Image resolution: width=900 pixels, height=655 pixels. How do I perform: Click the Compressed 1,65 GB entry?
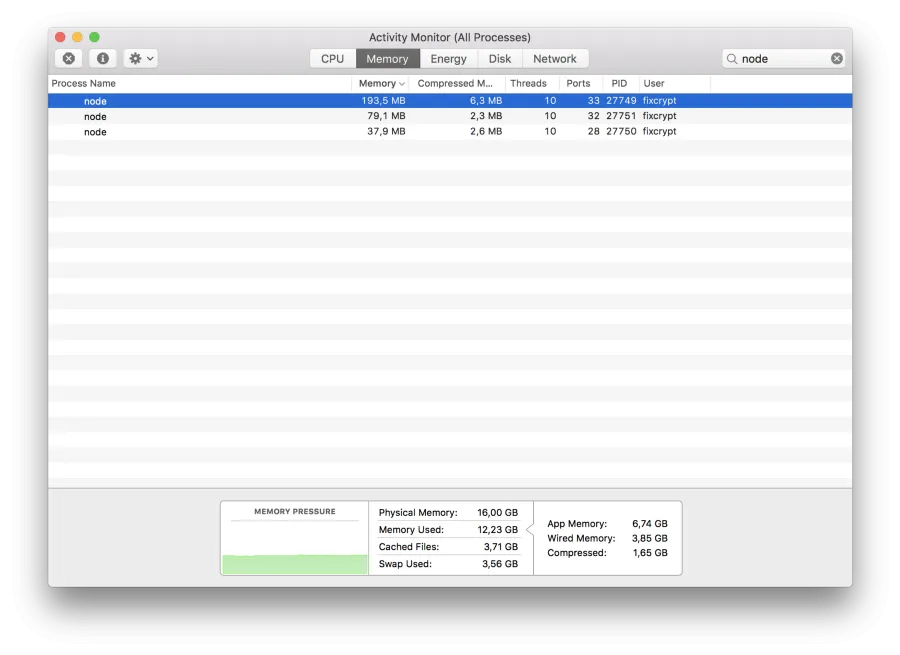coord(607,553)
